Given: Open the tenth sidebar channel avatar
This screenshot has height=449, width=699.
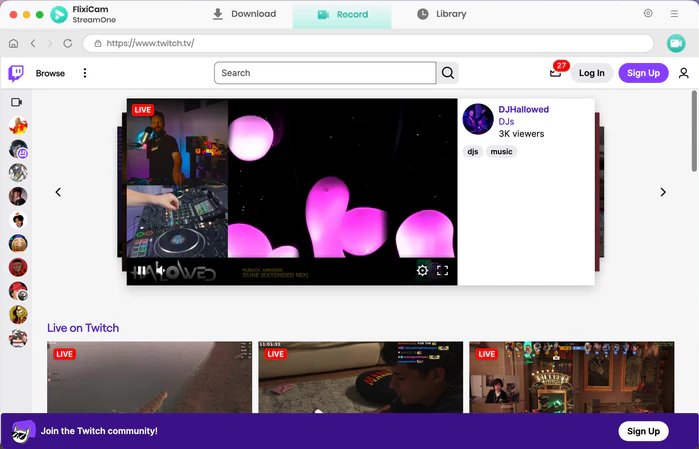Looking at the screenshot, I should [x=18, y=338].
